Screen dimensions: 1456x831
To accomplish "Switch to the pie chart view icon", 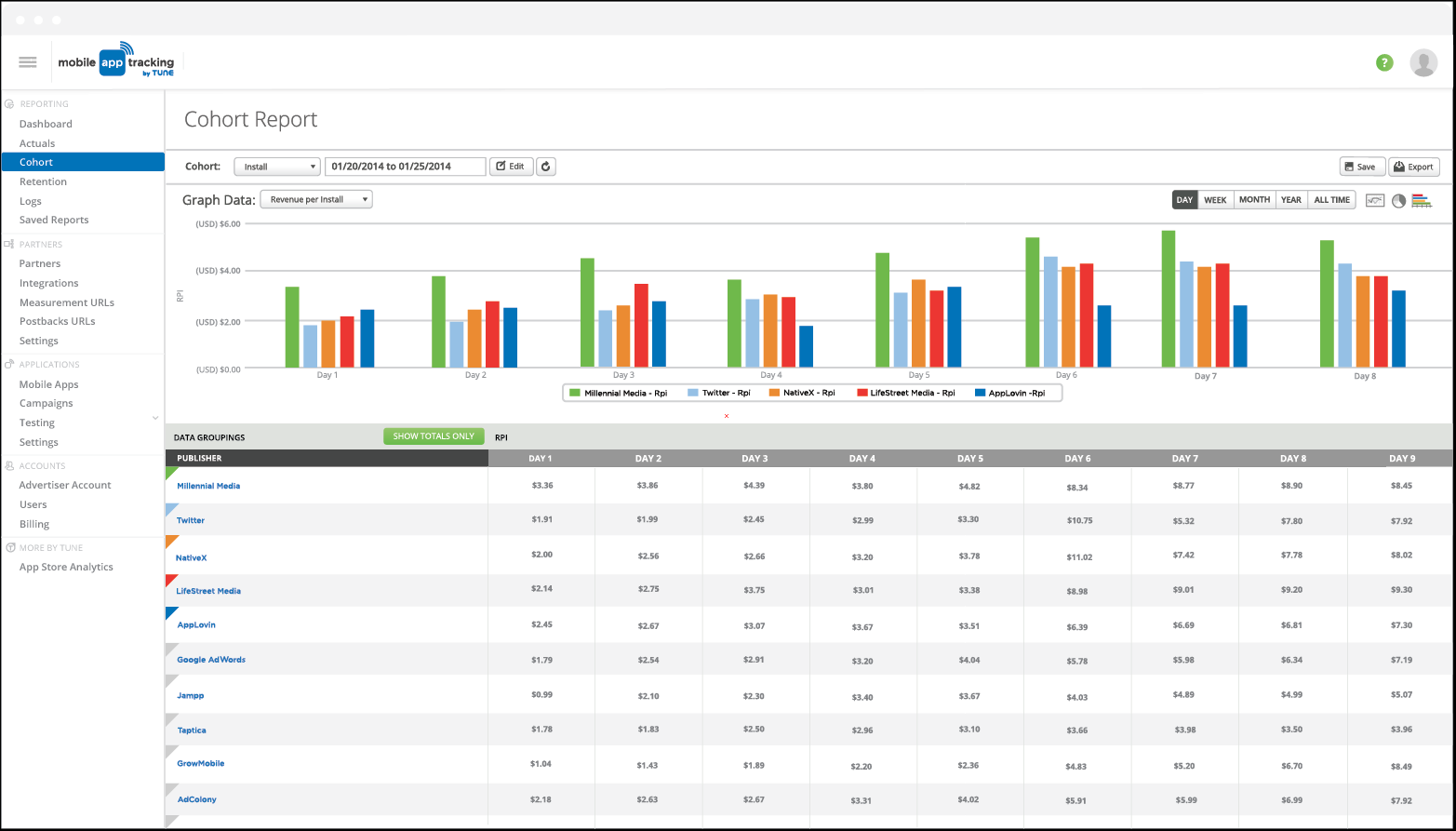I will point(1398,200).
